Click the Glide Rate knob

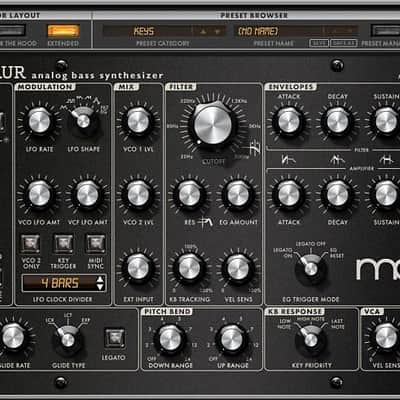tap(13, 337)
